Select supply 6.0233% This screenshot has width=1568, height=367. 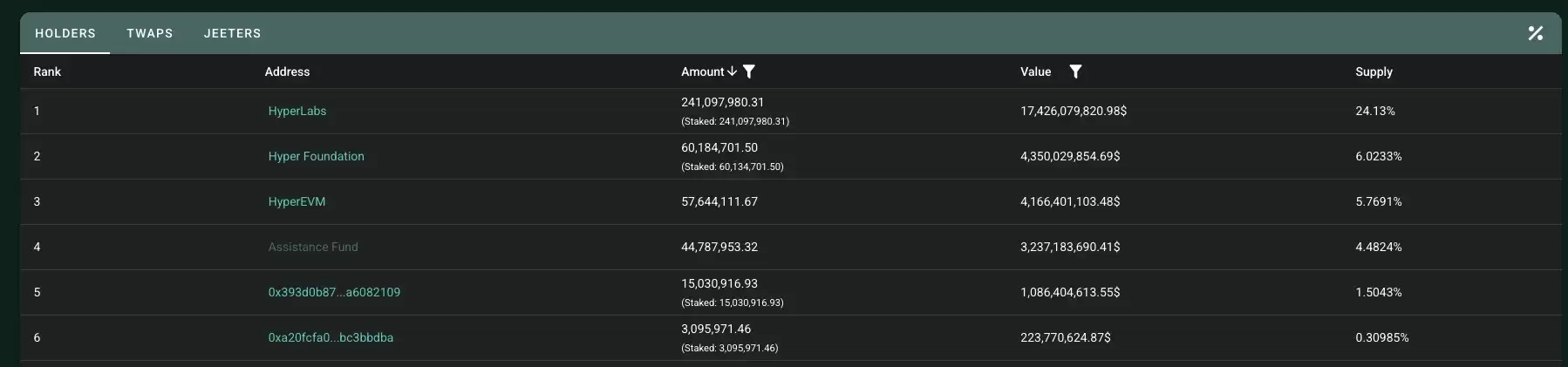coord(1379,156)
